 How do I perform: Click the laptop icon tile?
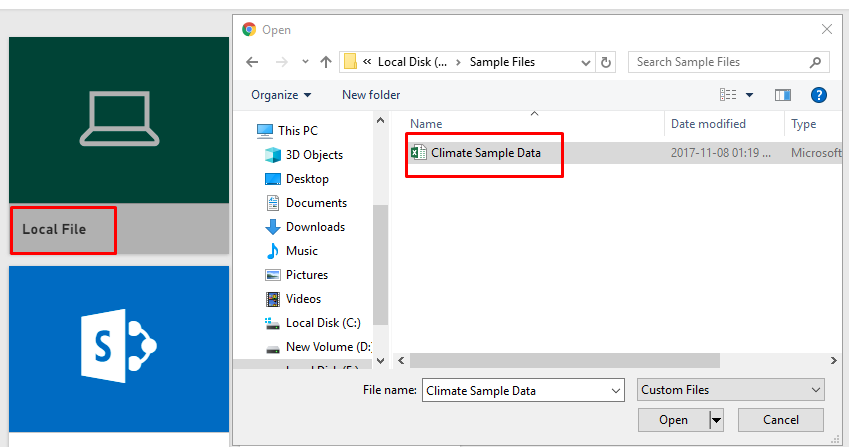click(119, 120)
